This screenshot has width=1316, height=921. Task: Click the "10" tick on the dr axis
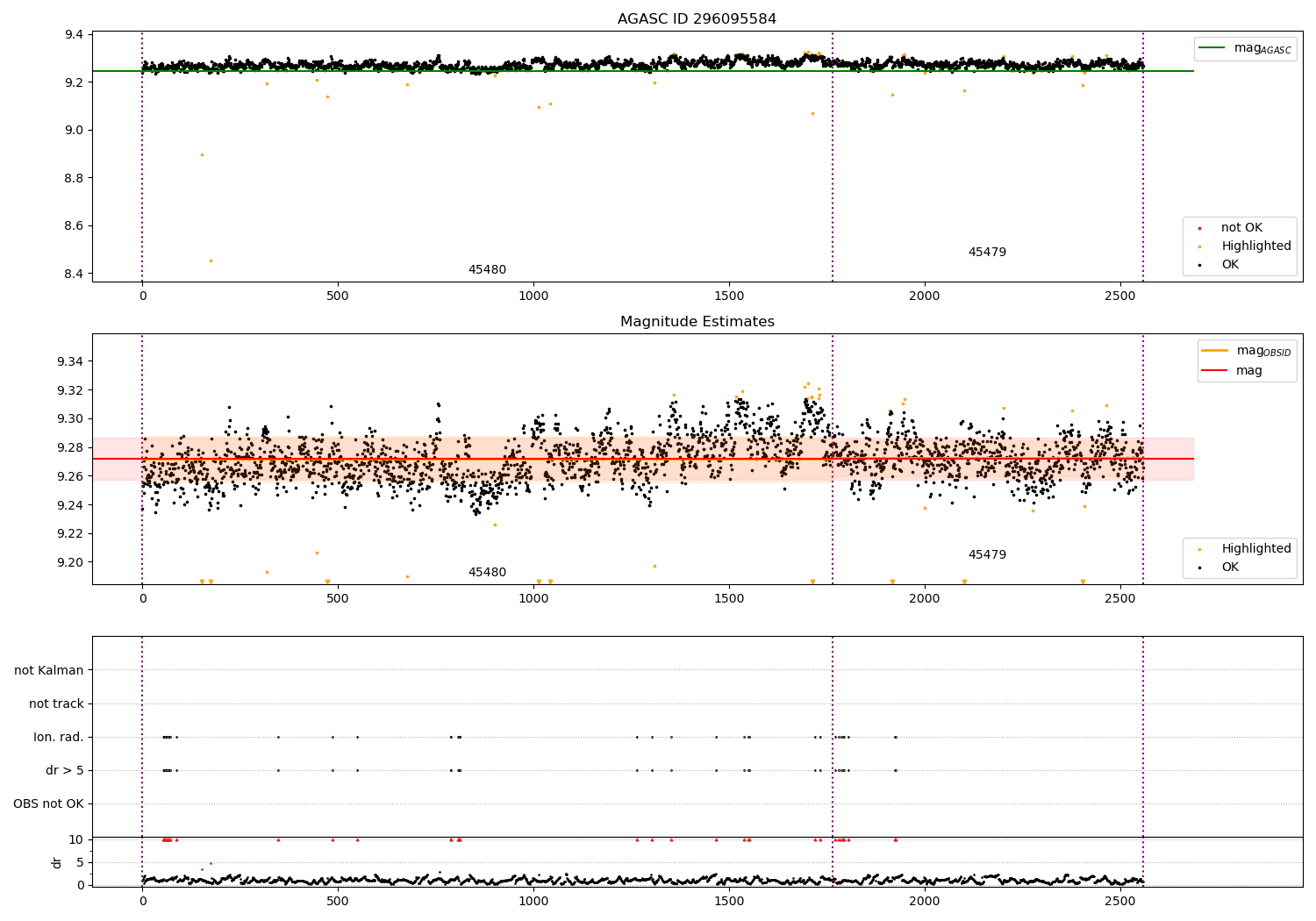76,839
